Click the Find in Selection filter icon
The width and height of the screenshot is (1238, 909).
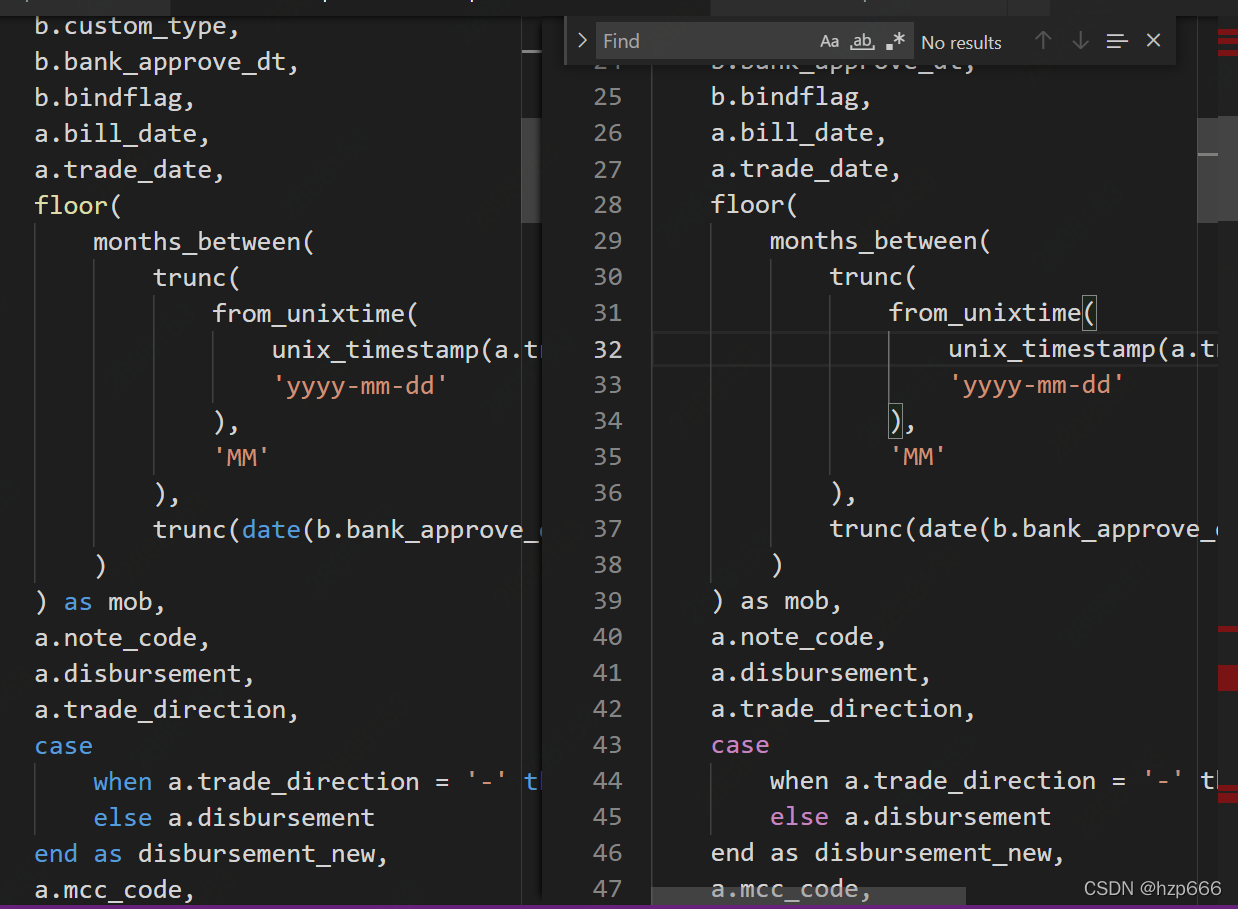[x=1116, y=41]
